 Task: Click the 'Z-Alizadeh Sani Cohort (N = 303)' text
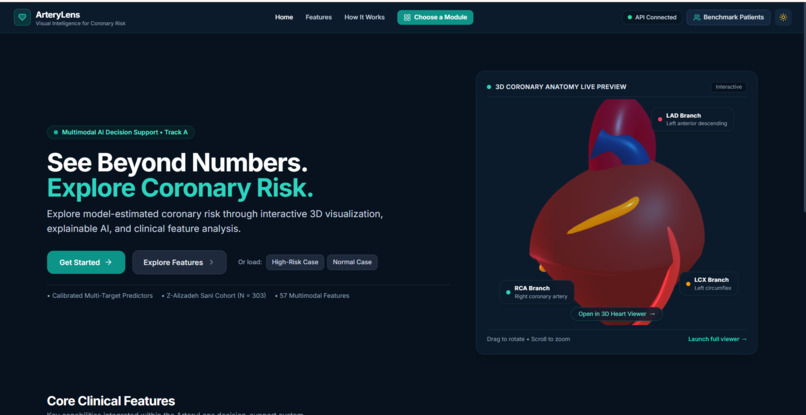click(x=214, y=296)
